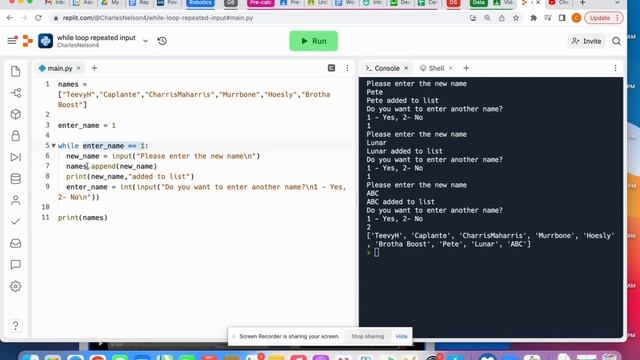The width and height of the screenshot is (640, 360).
Task: Open the Chrome profile avatar
Action: (576, 18)
